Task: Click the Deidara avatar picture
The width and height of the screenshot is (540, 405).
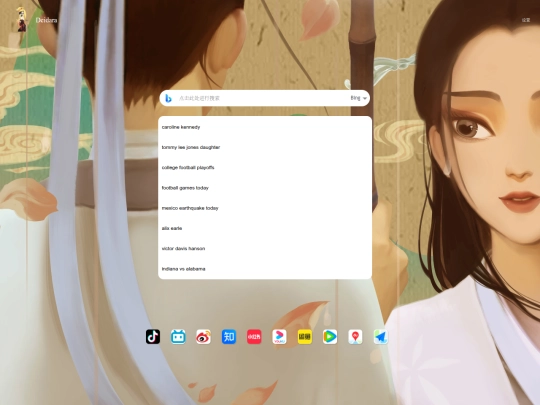Action: (x=21, y=20)
